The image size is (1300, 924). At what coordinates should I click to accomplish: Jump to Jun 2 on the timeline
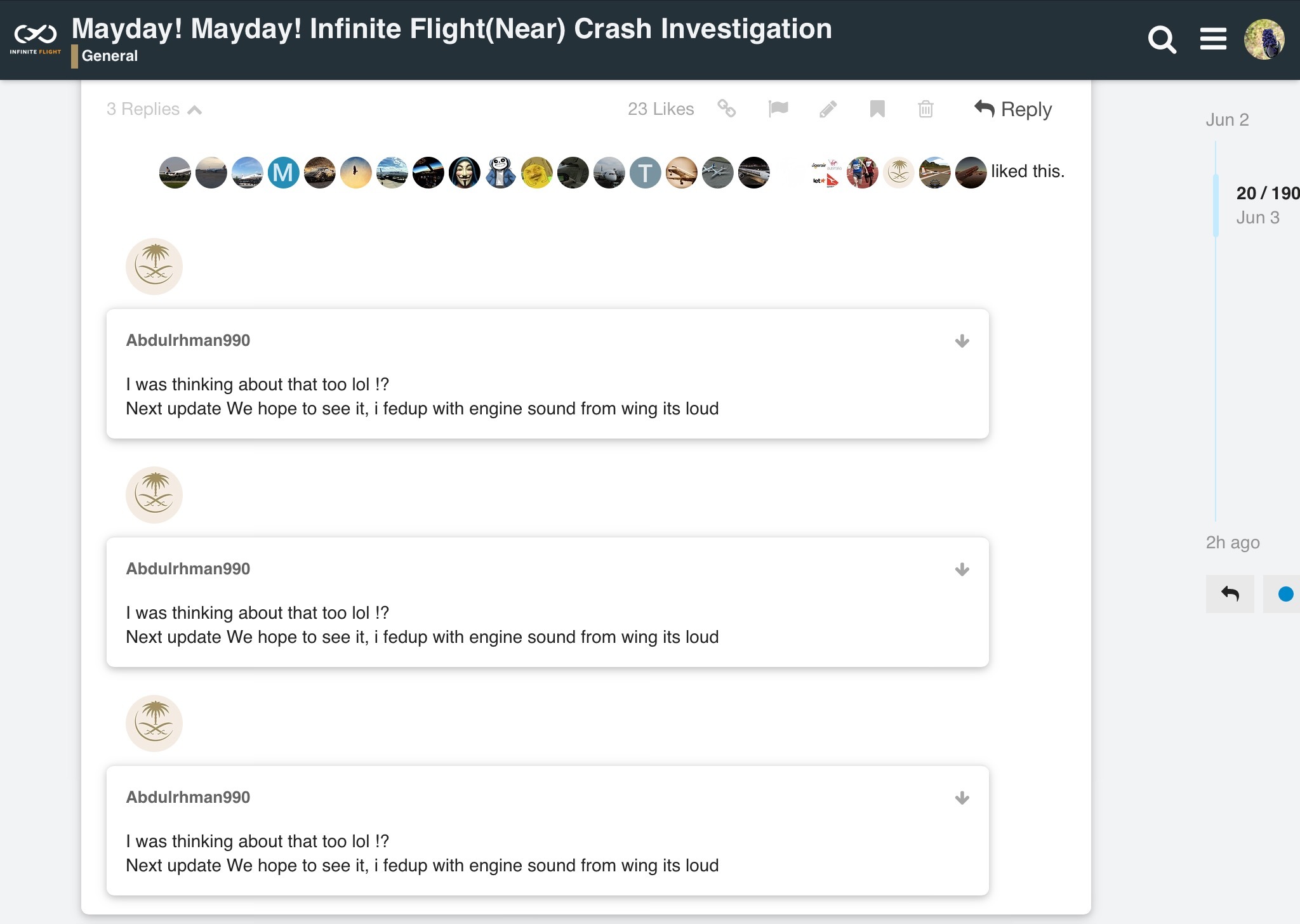1226,120
